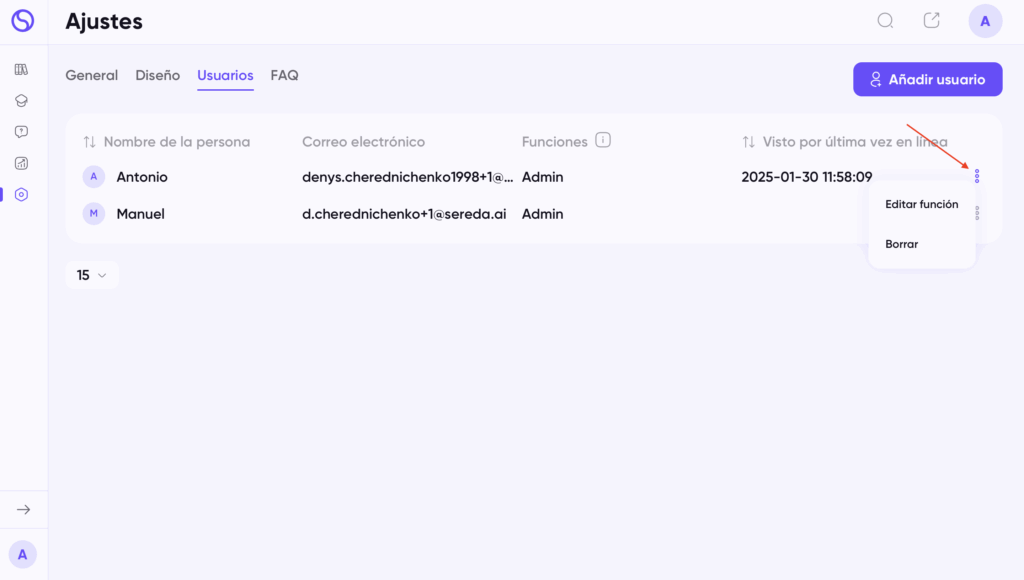Click the Añadir usuario button
Viewport: 1024px width, 580px height.
(x=927, y=79)
